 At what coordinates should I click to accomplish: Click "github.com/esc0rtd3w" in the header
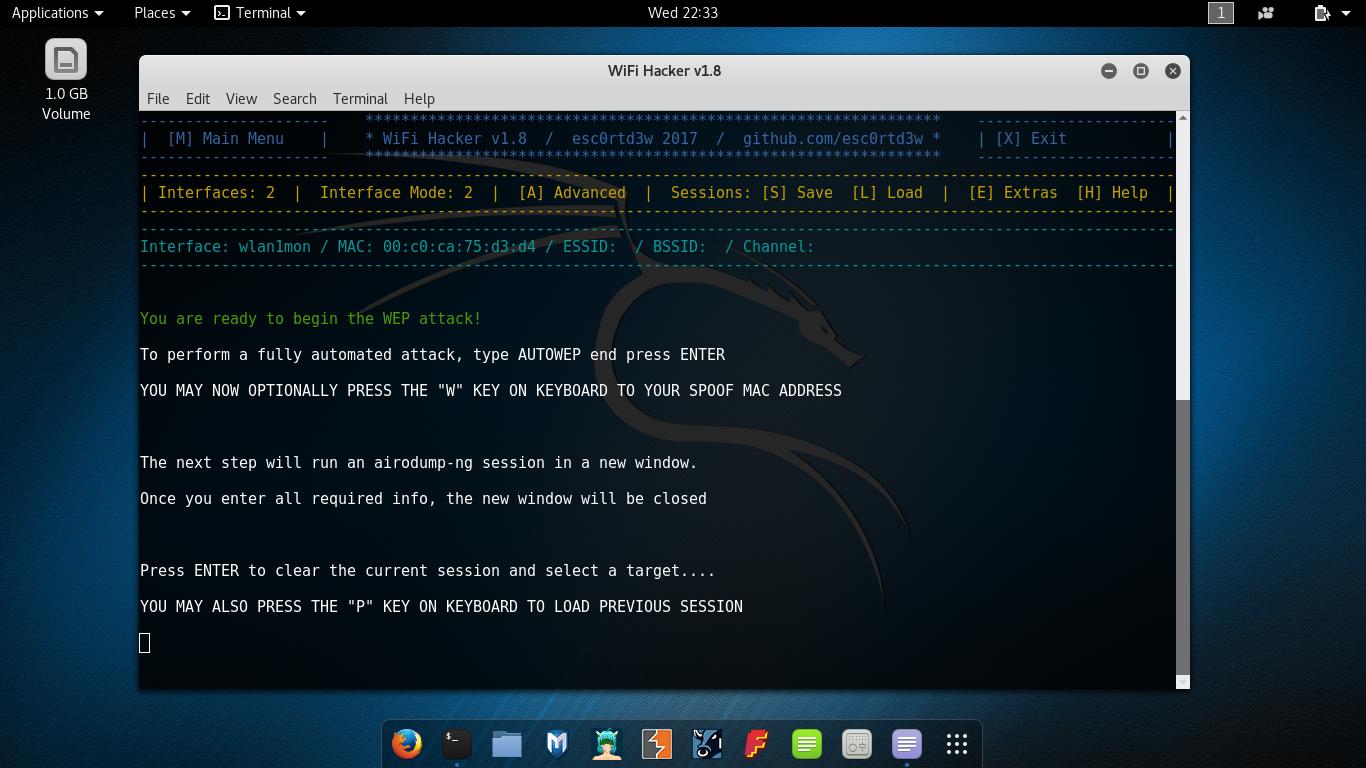coord(833,139)
